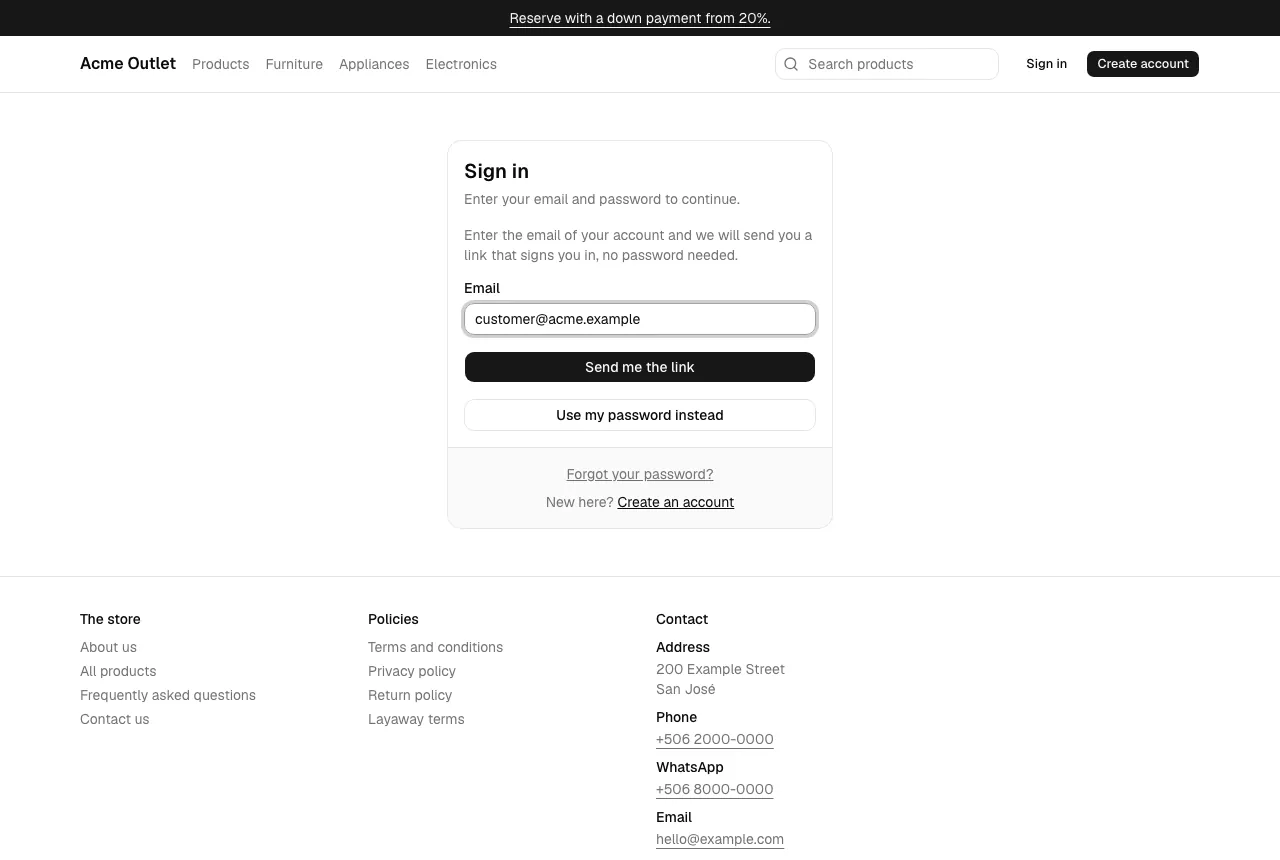Open the Return policy link
The image size is (1280, 860).
tap(410, 695)
